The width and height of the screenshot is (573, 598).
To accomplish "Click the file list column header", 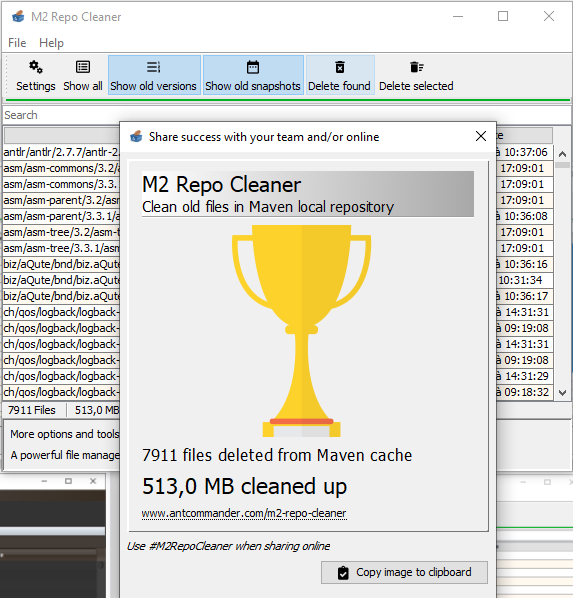I will pos(62,135).
